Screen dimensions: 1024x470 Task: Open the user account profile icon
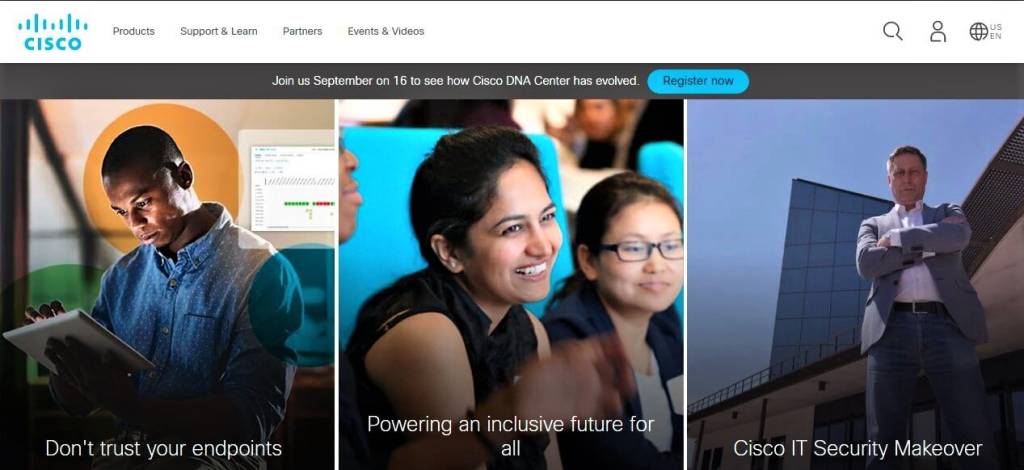coord(938,31)
